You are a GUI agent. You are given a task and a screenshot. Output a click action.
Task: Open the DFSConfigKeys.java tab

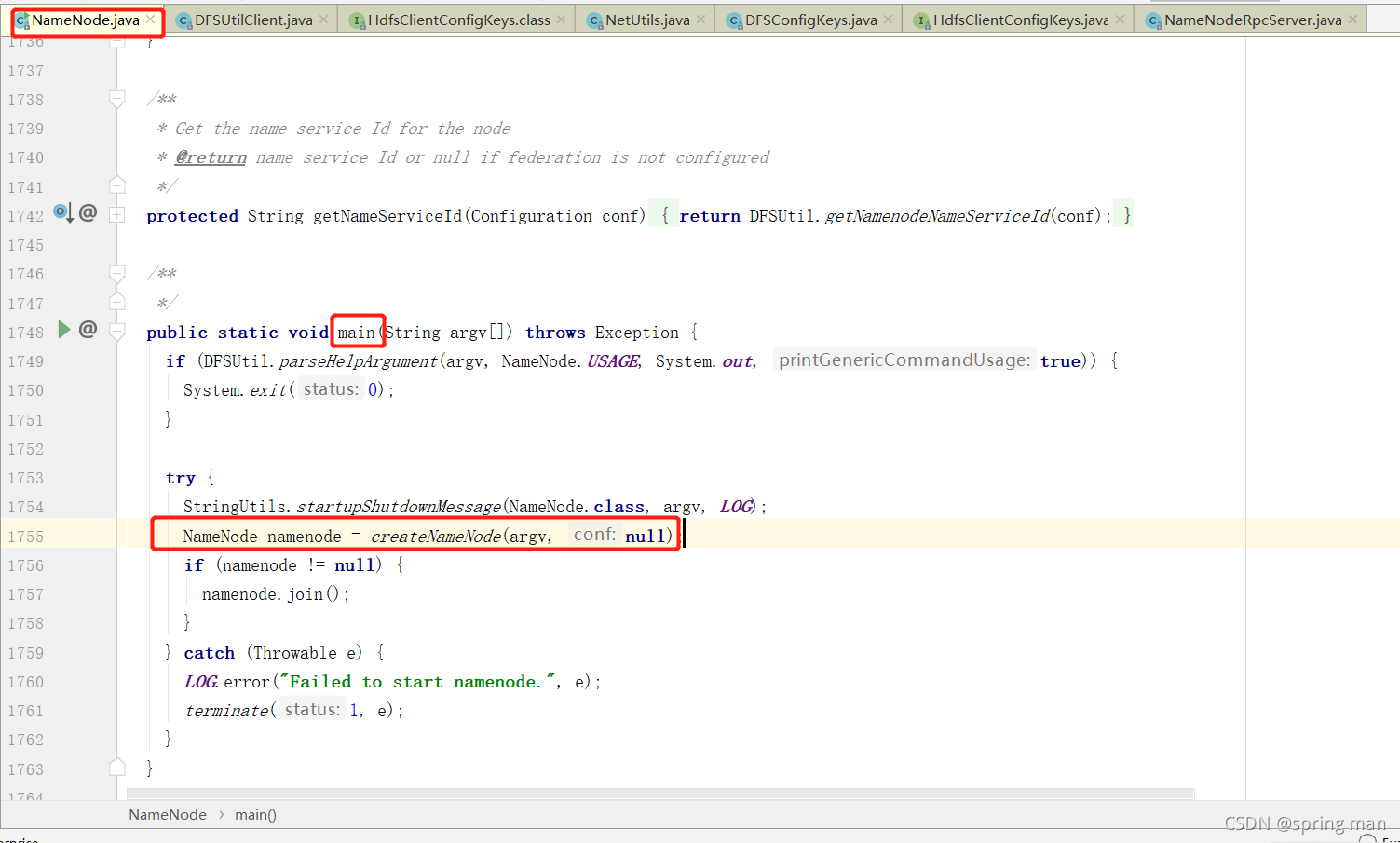point(810,20)
